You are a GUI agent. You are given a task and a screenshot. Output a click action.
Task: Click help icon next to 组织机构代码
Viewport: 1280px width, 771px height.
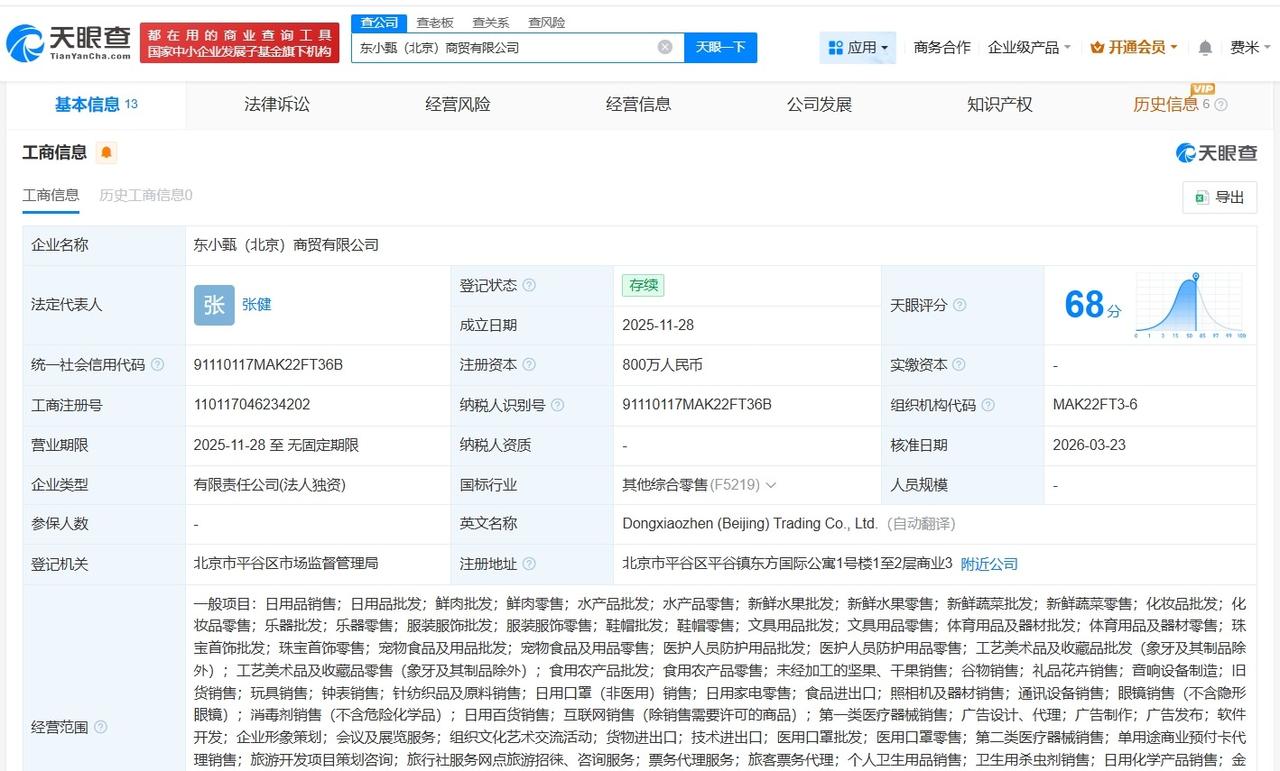pos(988,405)
